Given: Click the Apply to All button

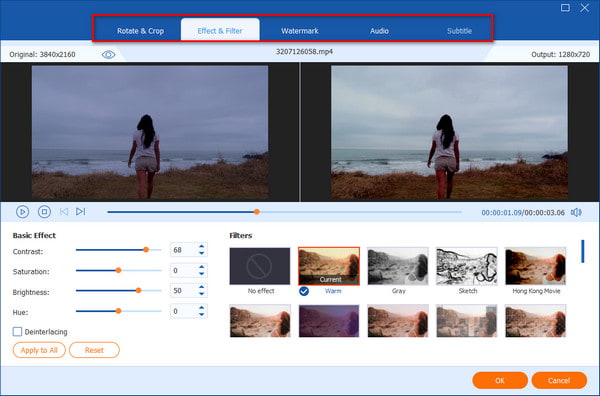Looking at the screenshot, I should pos(39,350).
